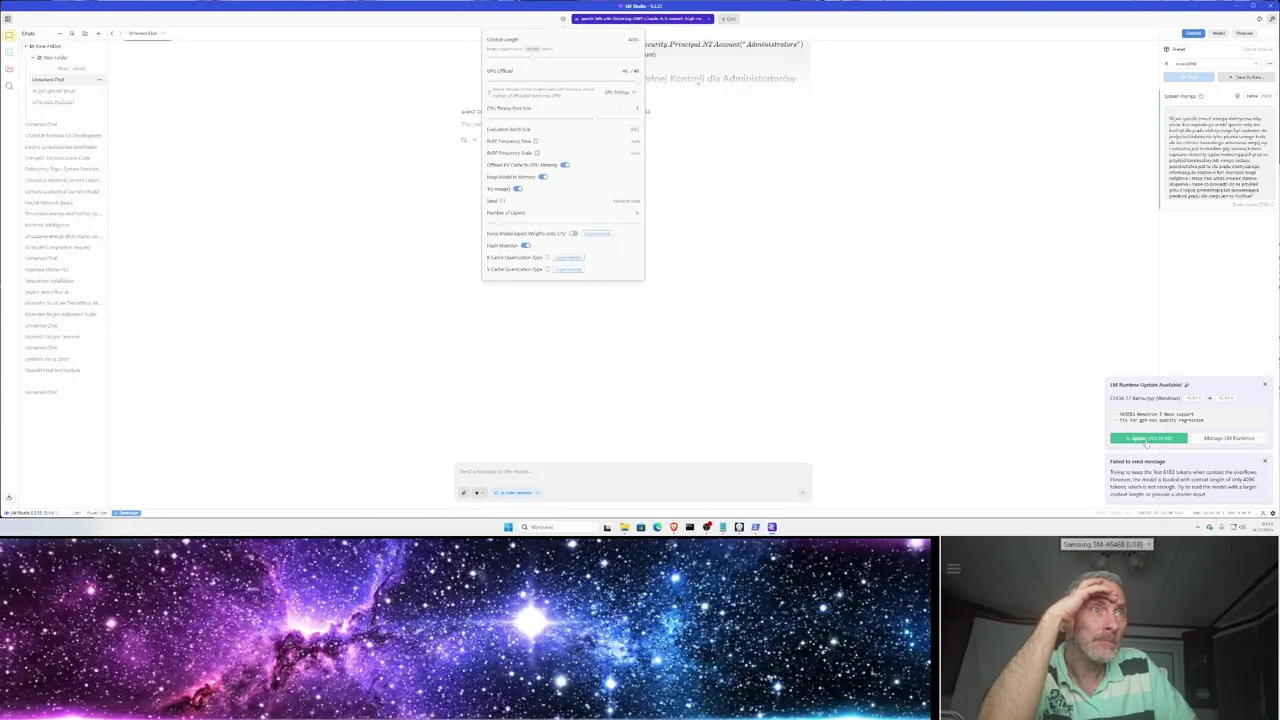Image resolution: width=1280 pixels, height=720 pixels.
Task: Switch to the Context tab
Action: [x=1193, y=33]
